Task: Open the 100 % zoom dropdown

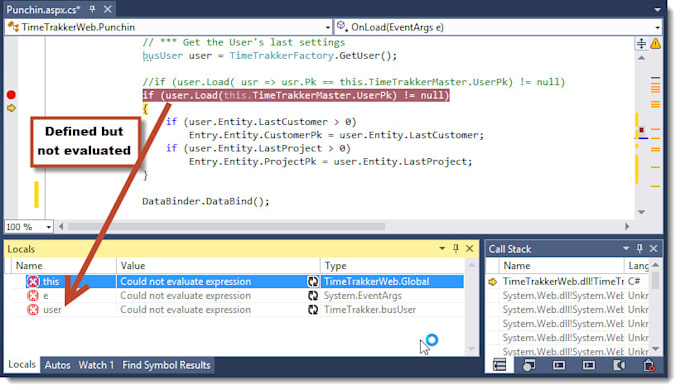Action: 49,227
